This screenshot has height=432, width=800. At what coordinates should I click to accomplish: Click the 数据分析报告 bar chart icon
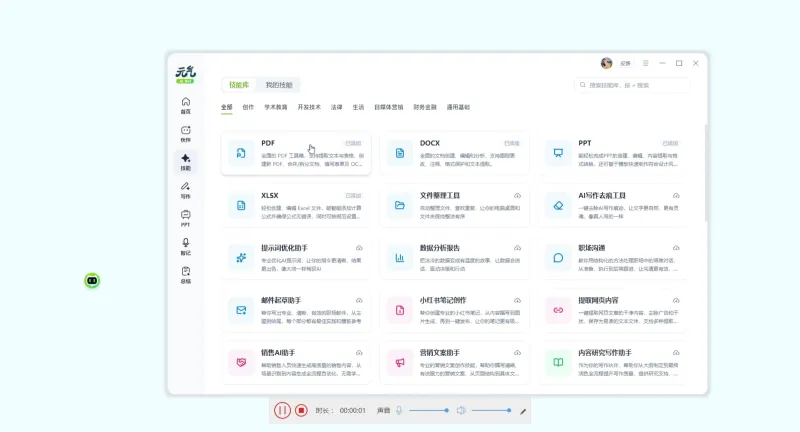pos(399,258)
